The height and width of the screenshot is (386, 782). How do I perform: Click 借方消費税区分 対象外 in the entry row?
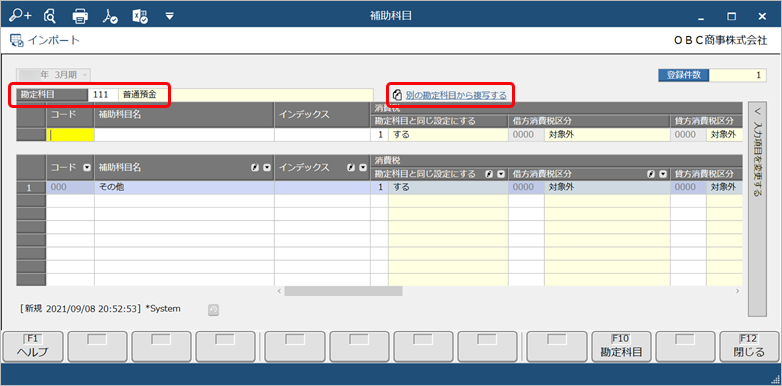click(607, 135)
